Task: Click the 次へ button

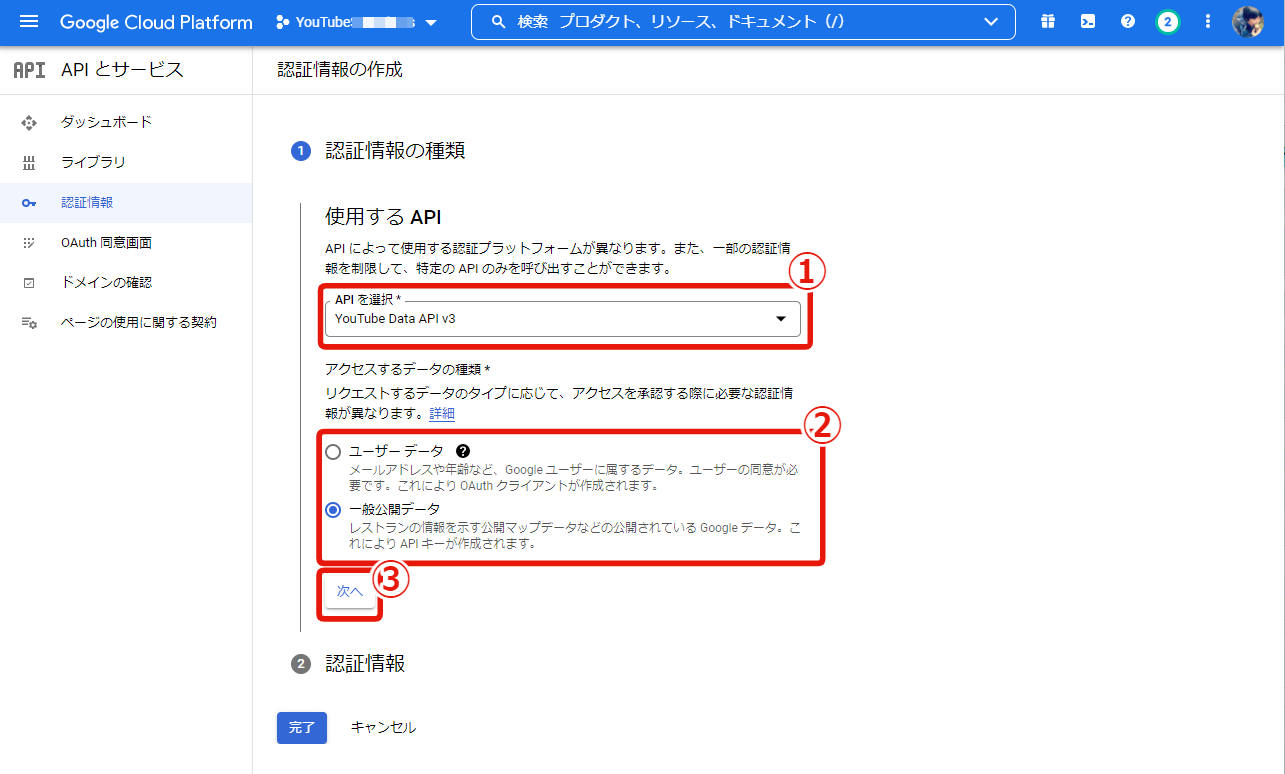Action: (350, 592)
